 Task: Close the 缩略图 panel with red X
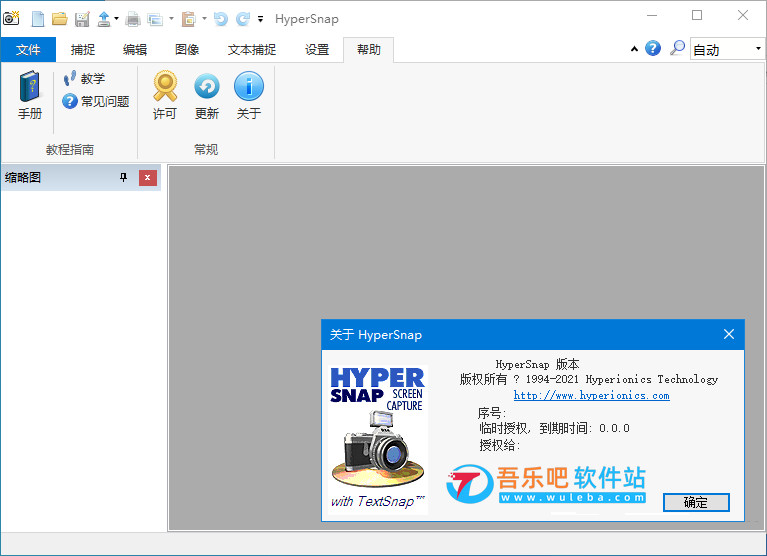coord(148,178)
